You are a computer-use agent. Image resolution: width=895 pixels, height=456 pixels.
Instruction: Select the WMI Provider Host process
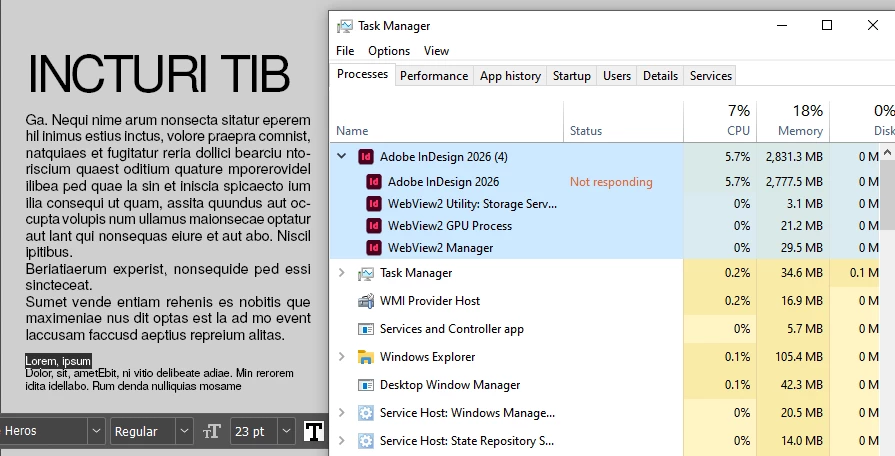click(x=605, y=301)
